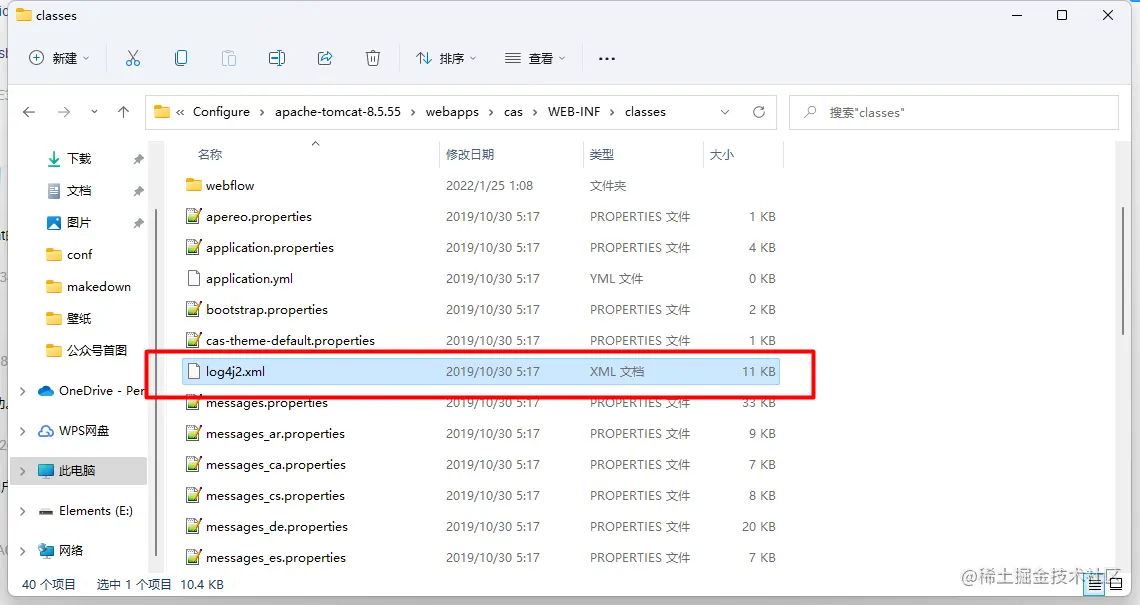Go up one folder level arrow
This screenshot has width=1140, height=605.
[124, 112]
